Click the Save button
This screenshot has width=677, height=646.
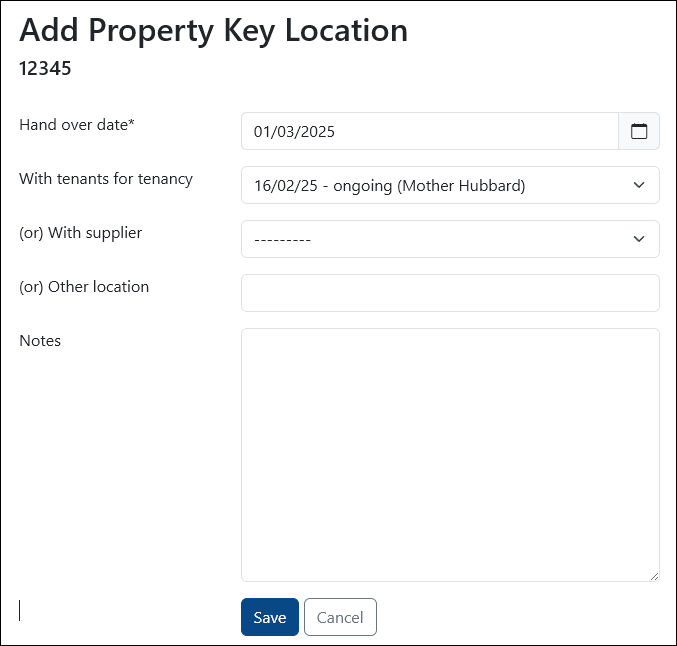coord(270,617)
